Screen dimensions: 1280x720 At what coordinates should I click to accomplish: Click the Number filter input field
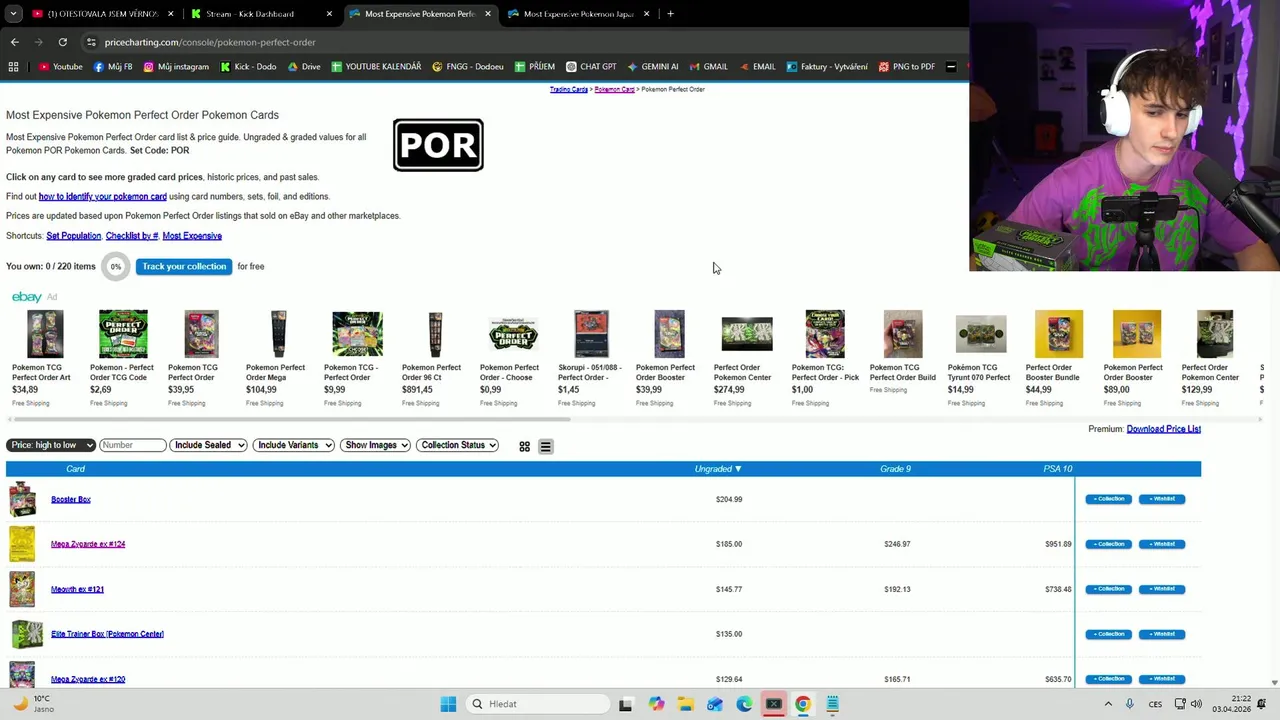tap(132, 445)
